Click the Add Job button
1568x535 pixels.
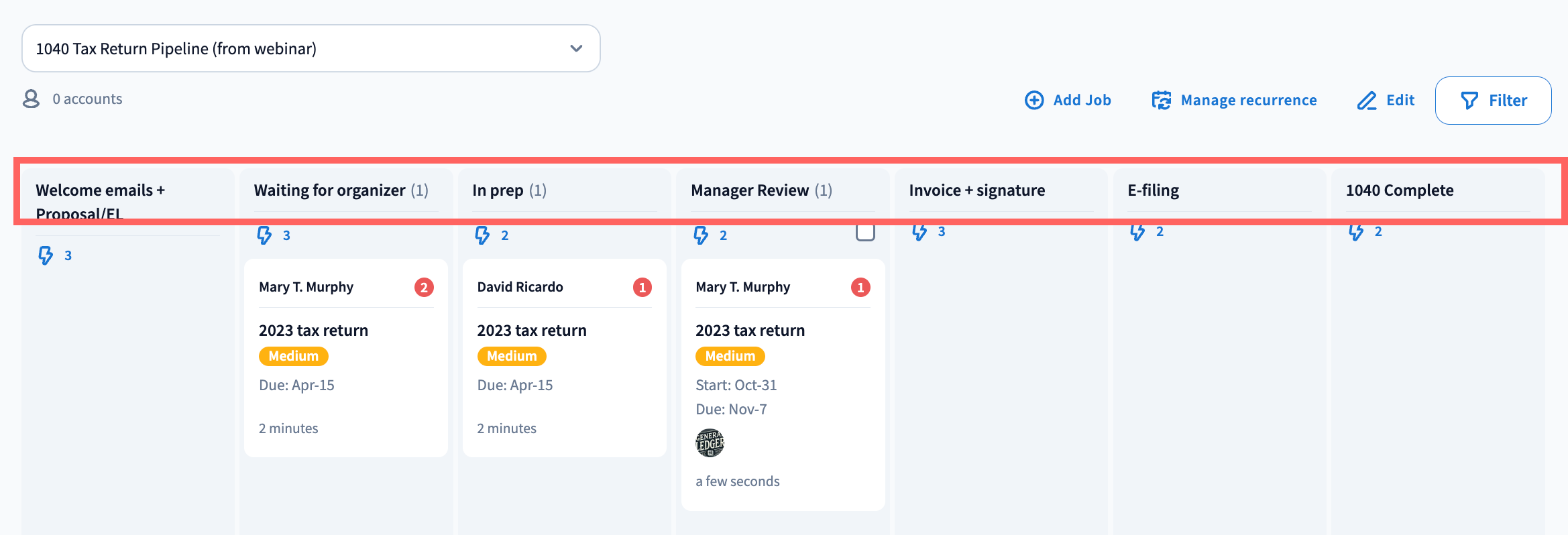coord(1068,101)
